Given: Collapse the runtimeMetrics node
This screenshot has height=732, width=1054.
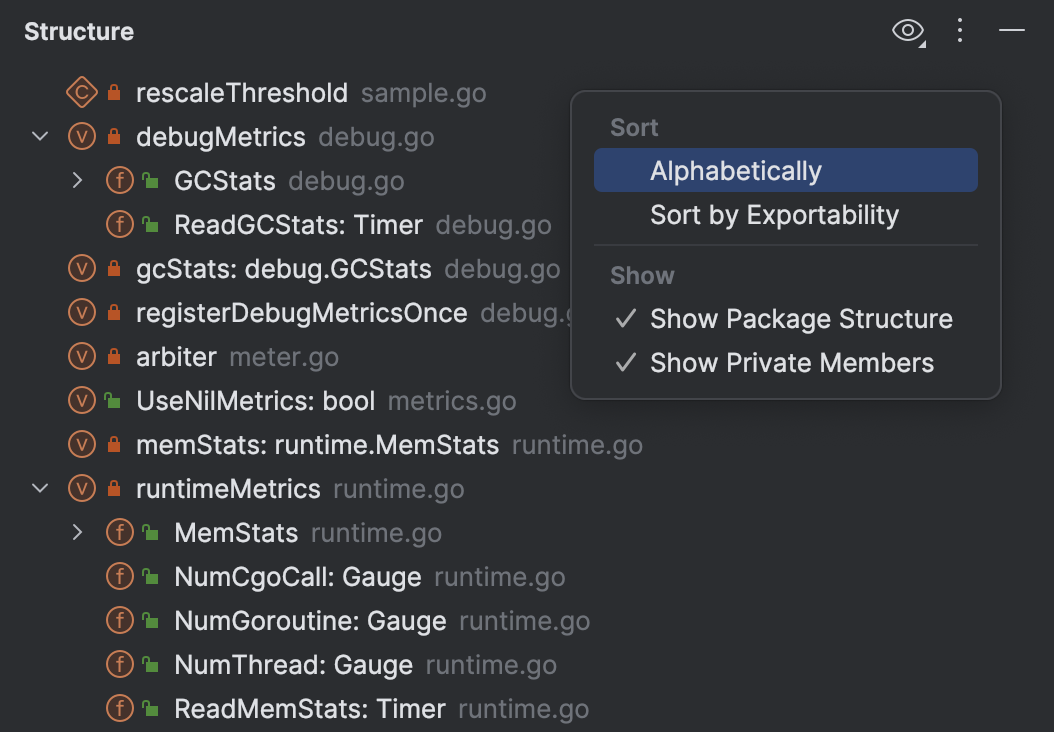Looking at the screenshot, I should coord(40,489).
